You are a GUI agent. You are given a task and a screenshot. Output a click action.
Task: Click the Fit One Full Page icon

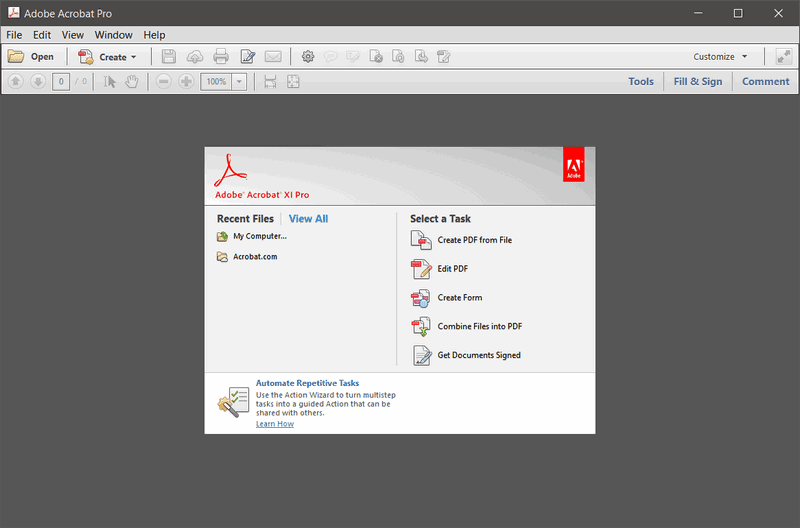[x=293, y=82]
